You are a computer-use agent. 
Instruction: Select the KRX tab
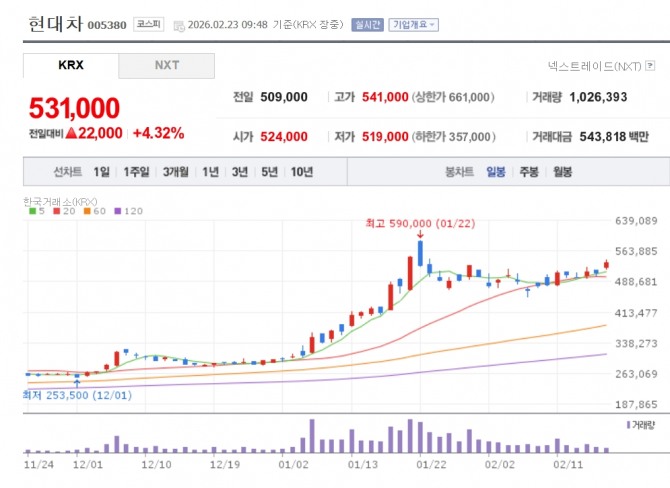pyautogui.click(x=70, y=66)
